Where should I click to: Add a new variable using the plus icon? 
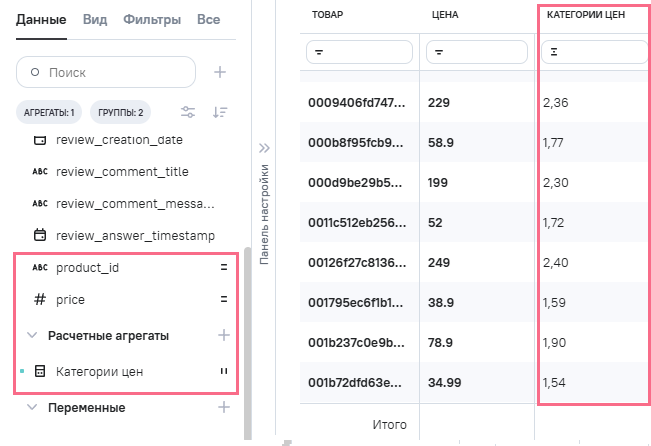pos(224,408)
